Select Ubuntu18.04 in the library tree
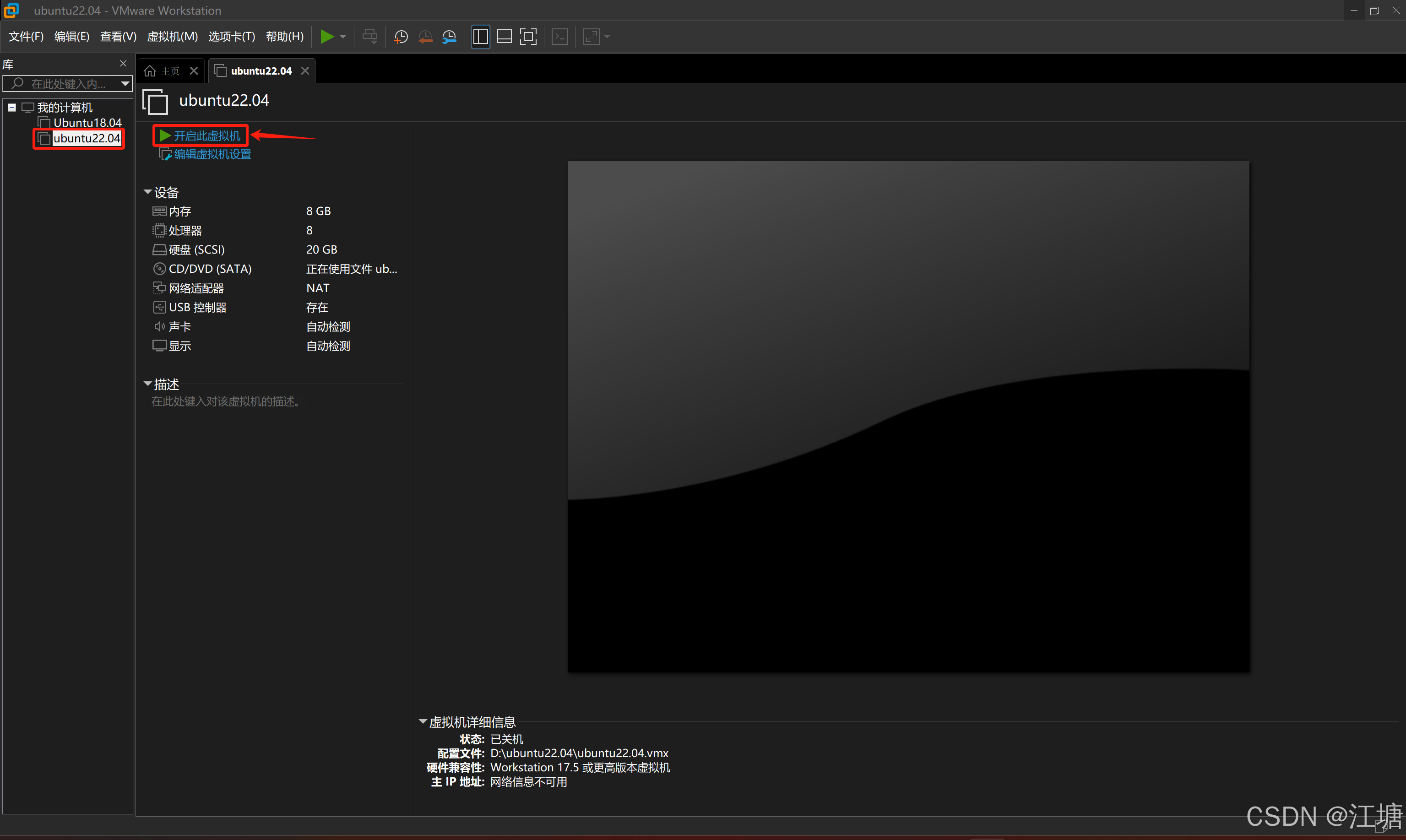Viewport: 1406px width, 840px height. 87,123
